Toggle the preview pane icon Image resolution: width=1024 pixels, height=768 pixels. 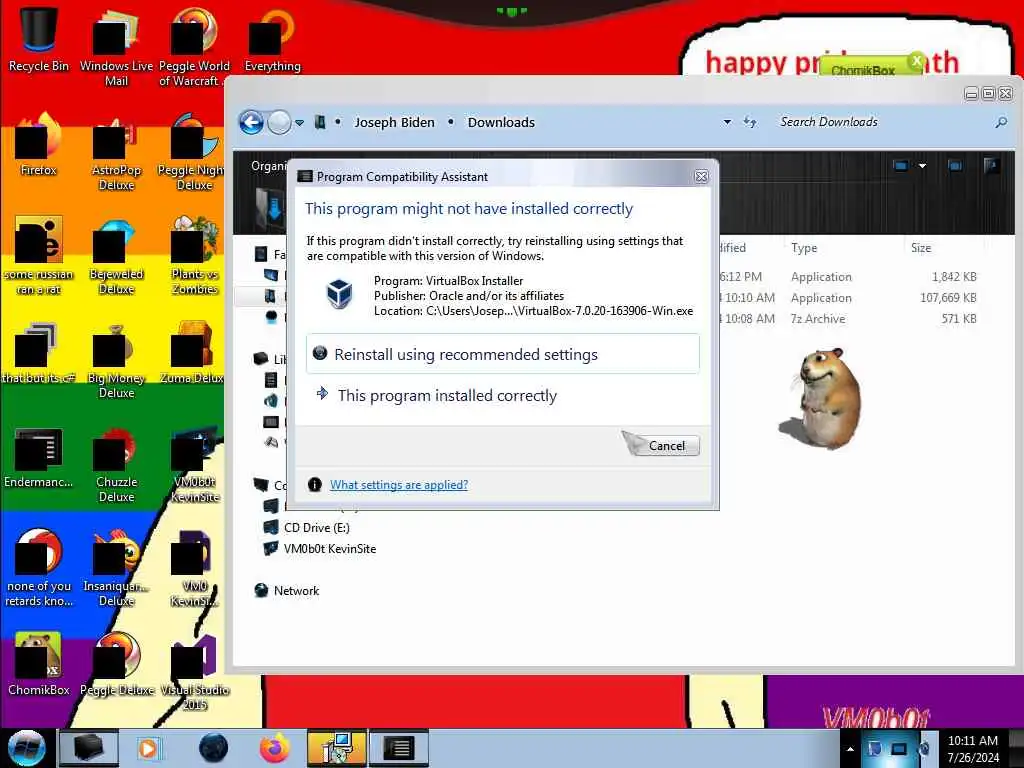954,166
